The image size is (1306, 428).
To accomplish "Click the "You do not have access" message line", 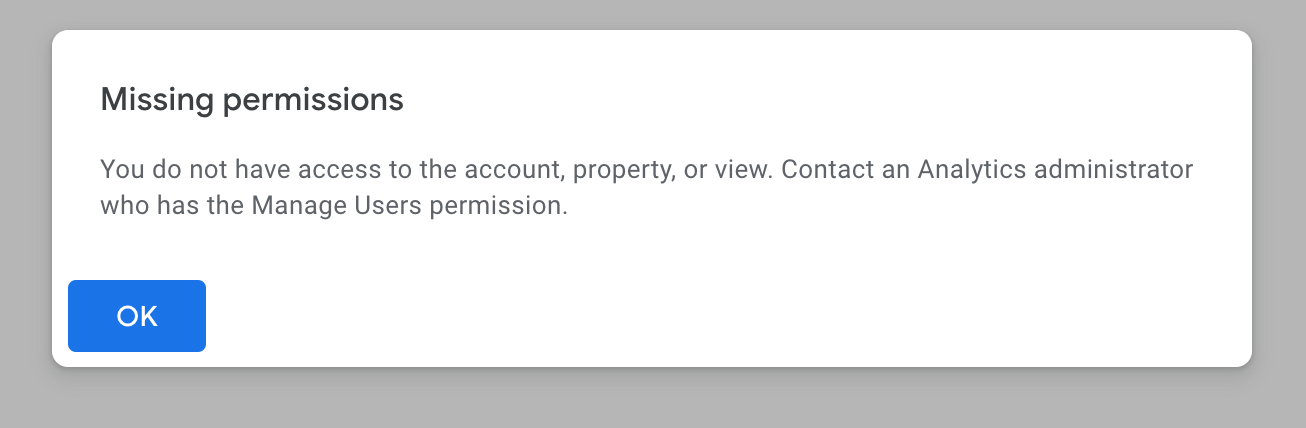I will point(646,169).
